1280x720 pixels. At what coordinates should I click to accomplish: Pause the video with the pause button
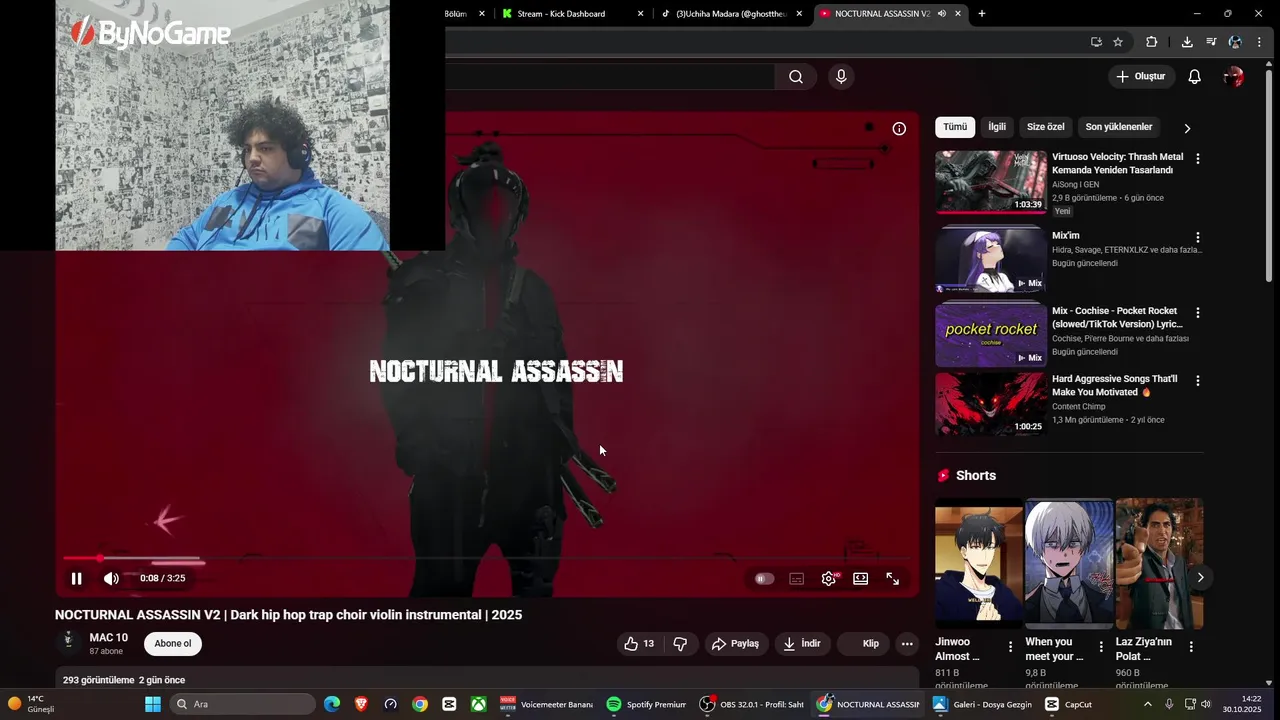click(76, 578)
